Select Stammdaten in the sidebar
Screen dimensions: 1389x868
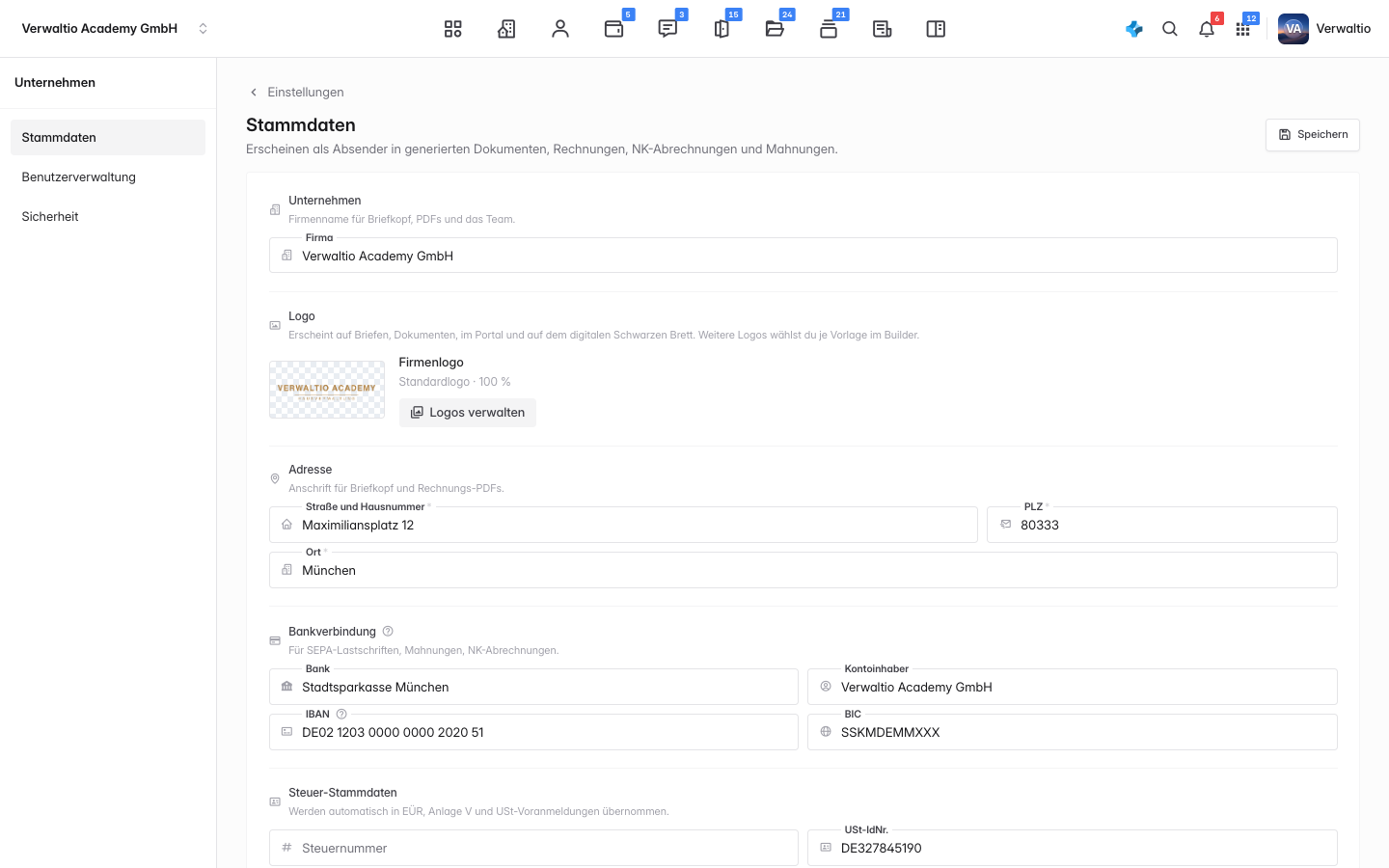click(x=108, y=138)
